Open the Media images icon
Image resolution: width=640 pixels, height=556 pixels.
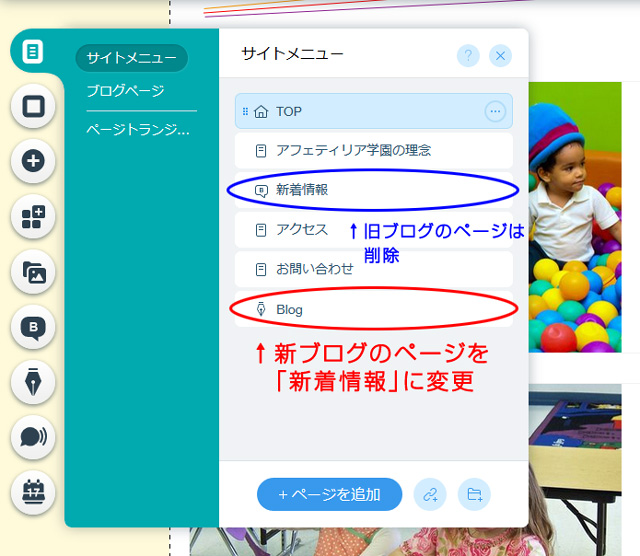coord(33,271)
